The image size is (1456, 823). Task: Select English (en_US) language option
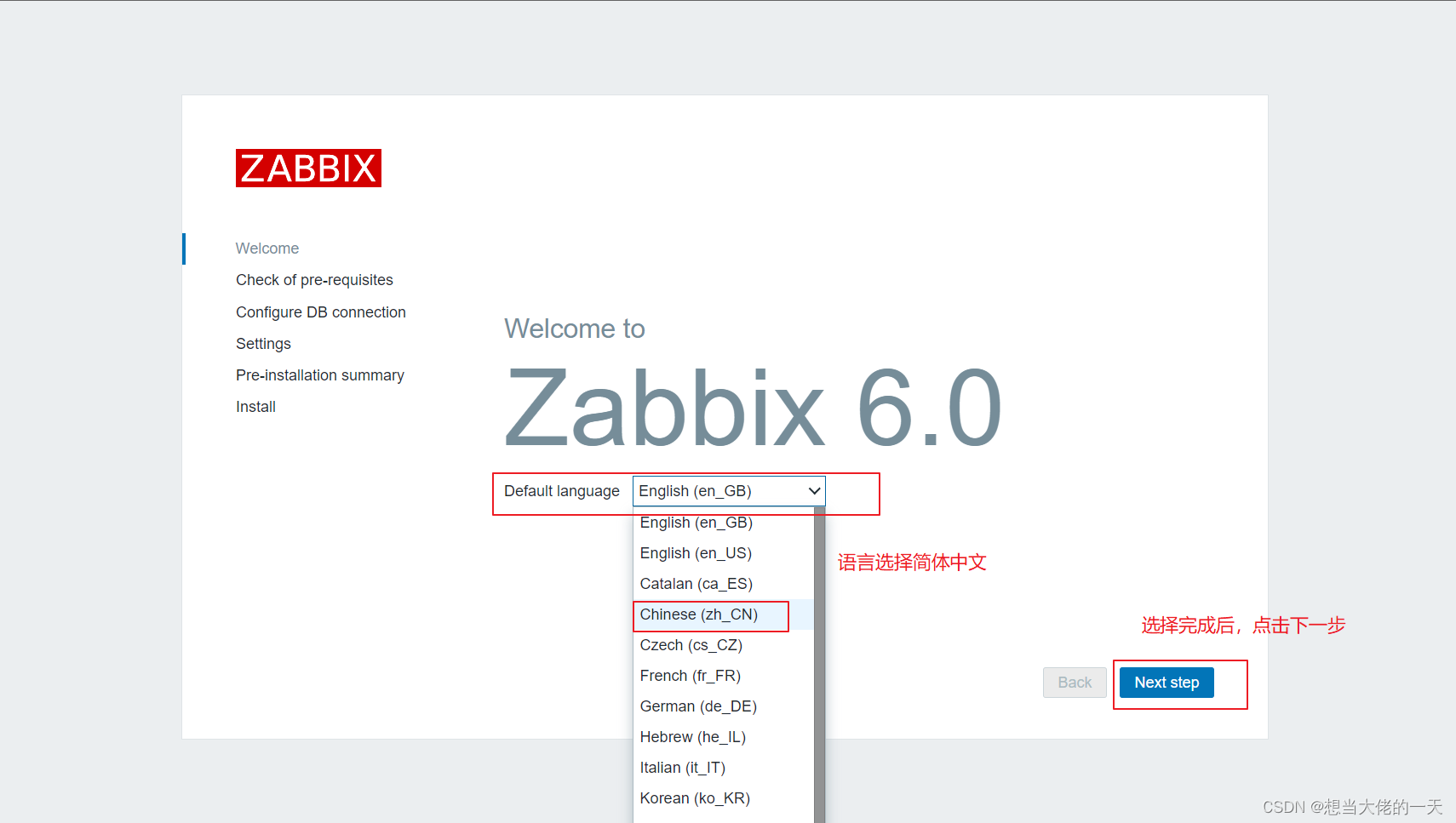723,553
